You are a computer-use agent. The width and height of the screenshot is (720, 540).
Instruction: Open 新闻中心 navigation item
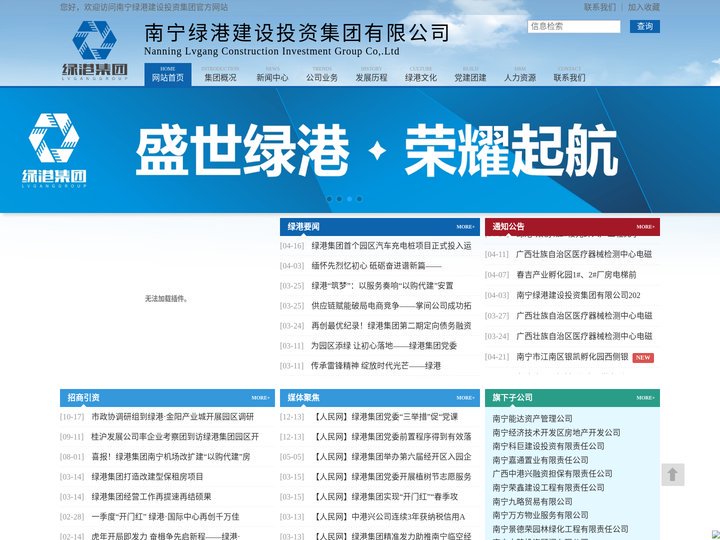272,74
